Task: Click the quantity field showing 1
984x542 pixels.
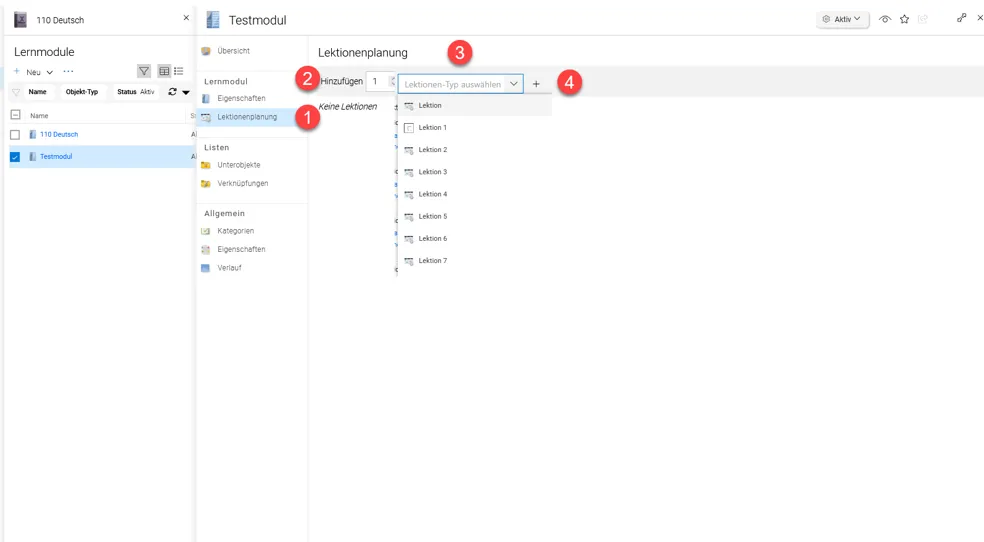Action: [x=378, y=82]
